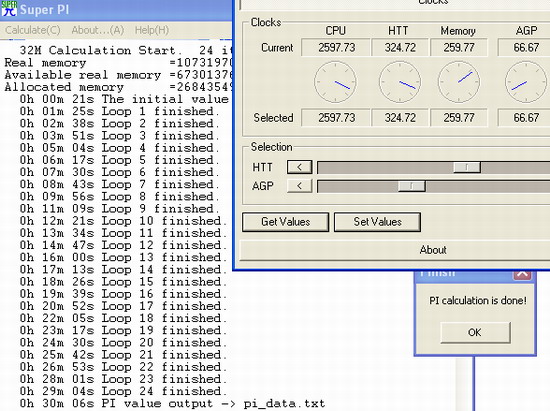Click the 'Loop 9 finished' line
The width and height of the screenshot is (550, 411).
[x=119, y=209]
